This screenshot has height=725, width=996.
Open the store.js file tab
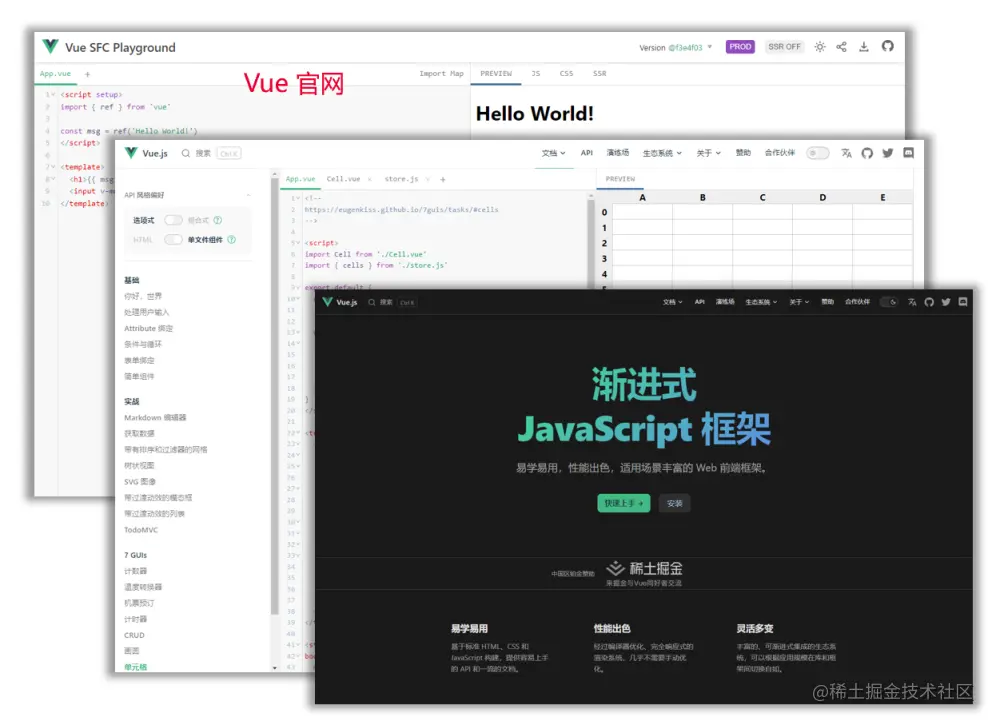coord(401,179)
